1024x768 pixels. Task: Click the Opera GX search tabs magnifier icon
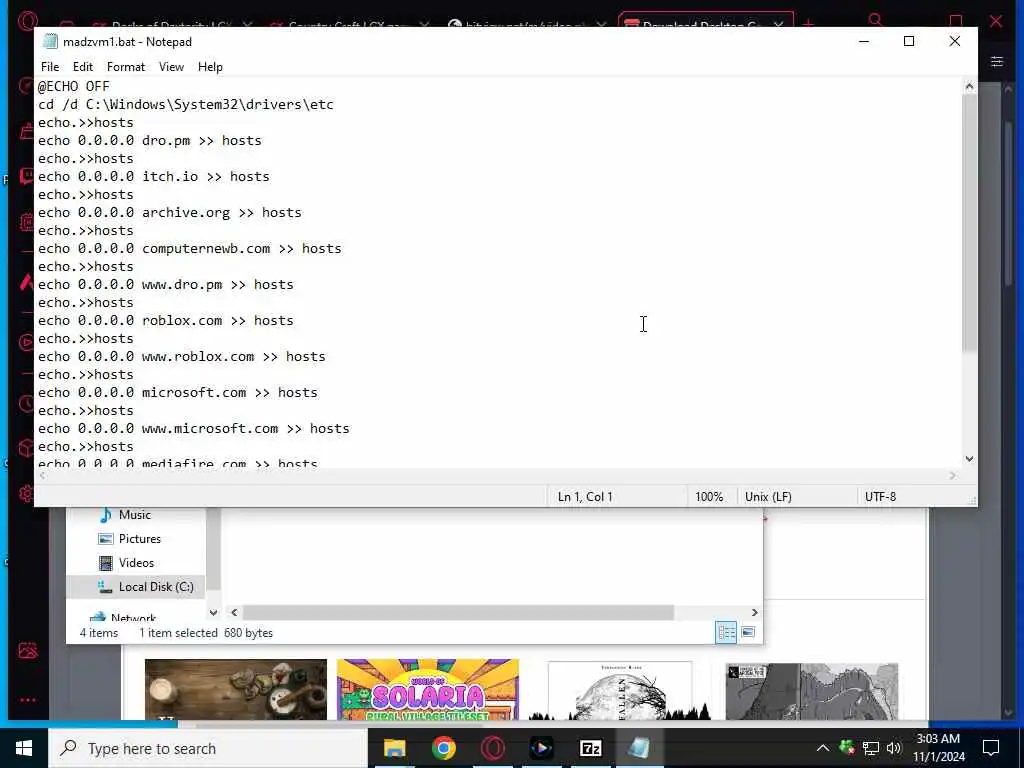(x=876, y=19)
